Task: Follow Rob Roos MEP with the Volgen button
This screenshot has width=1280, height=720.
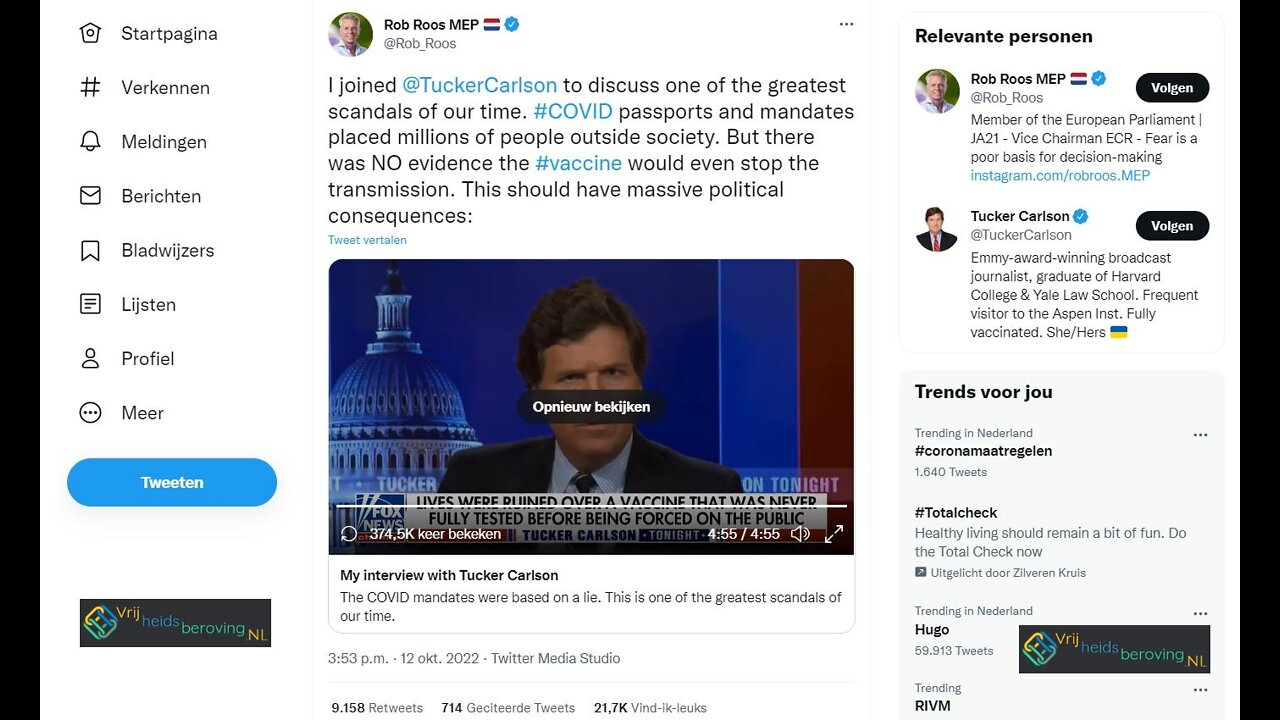Action: tap(1172, 88)
